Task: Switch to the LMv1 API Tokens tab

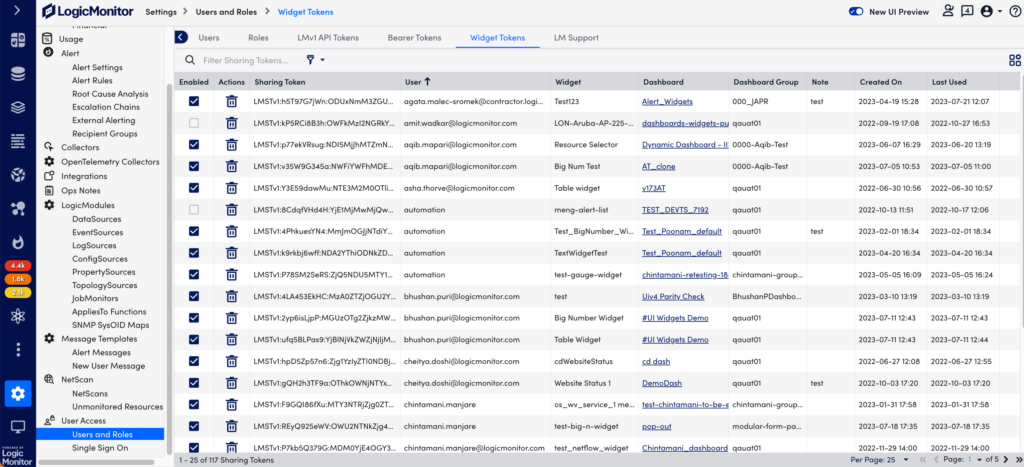Action: pyautogui.click(x=327, y=38)
